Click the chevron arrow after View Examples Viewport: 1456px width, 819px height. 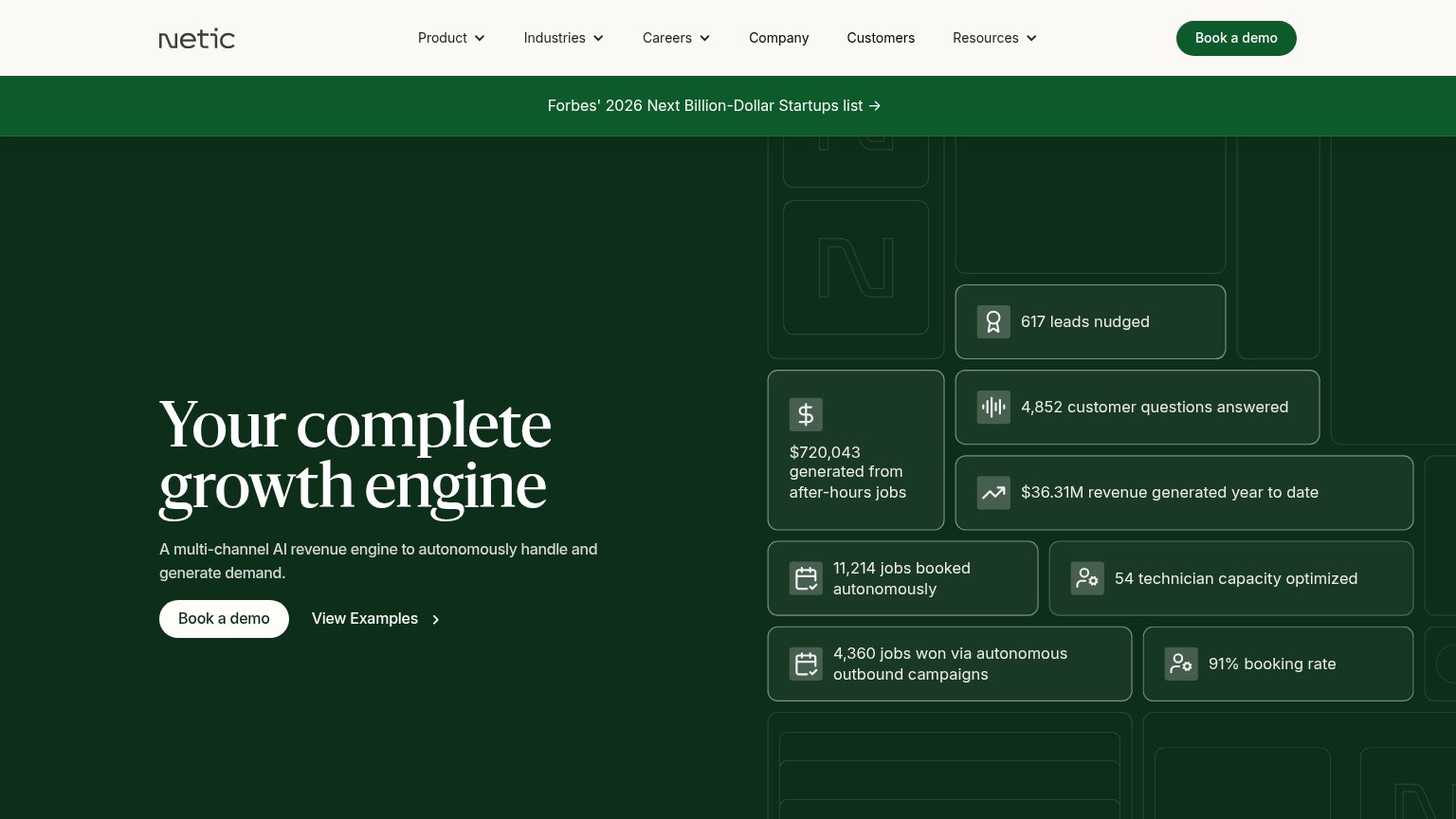[436, 620]
